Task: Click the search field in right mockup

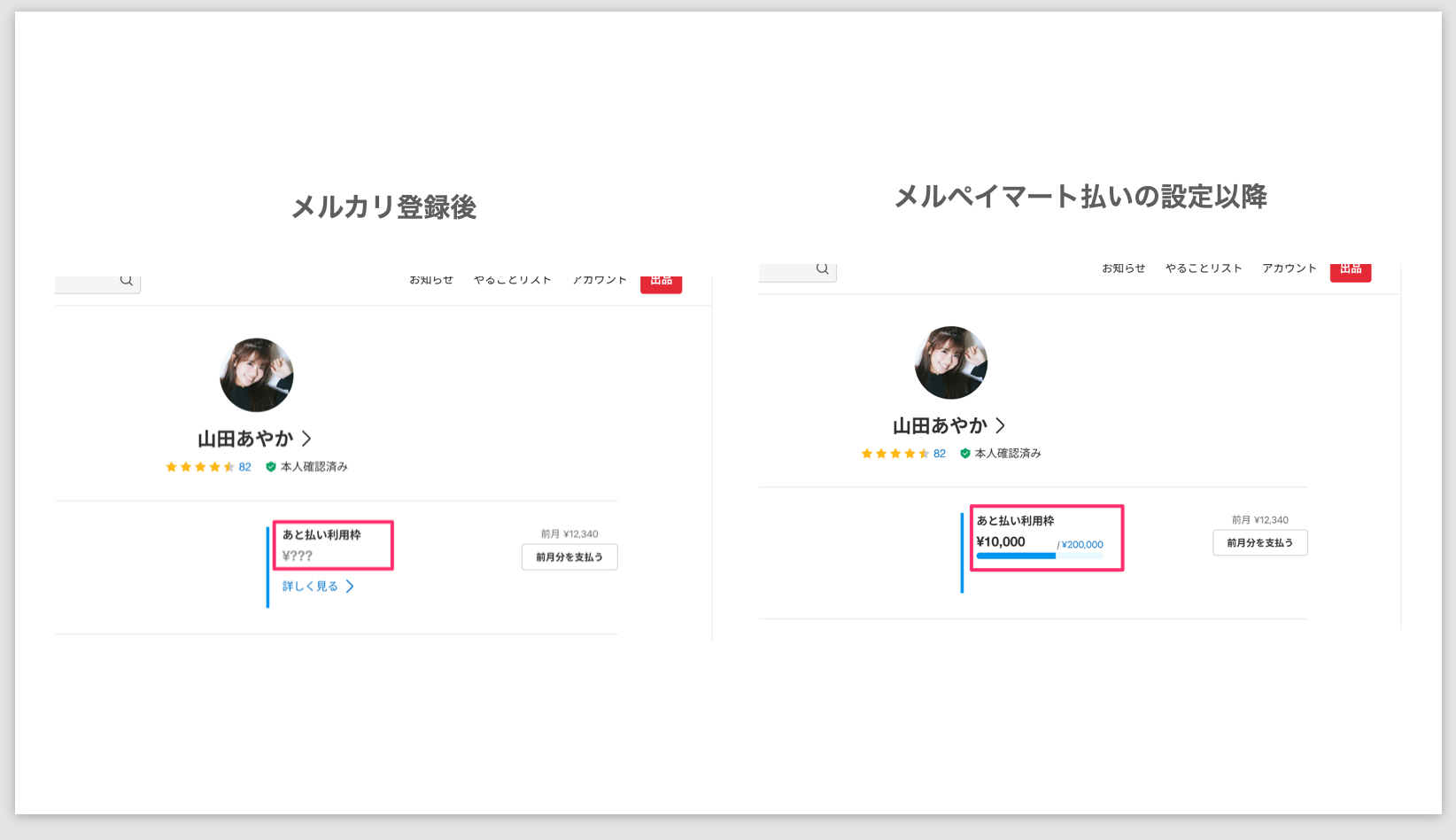Action: (797, 271)
